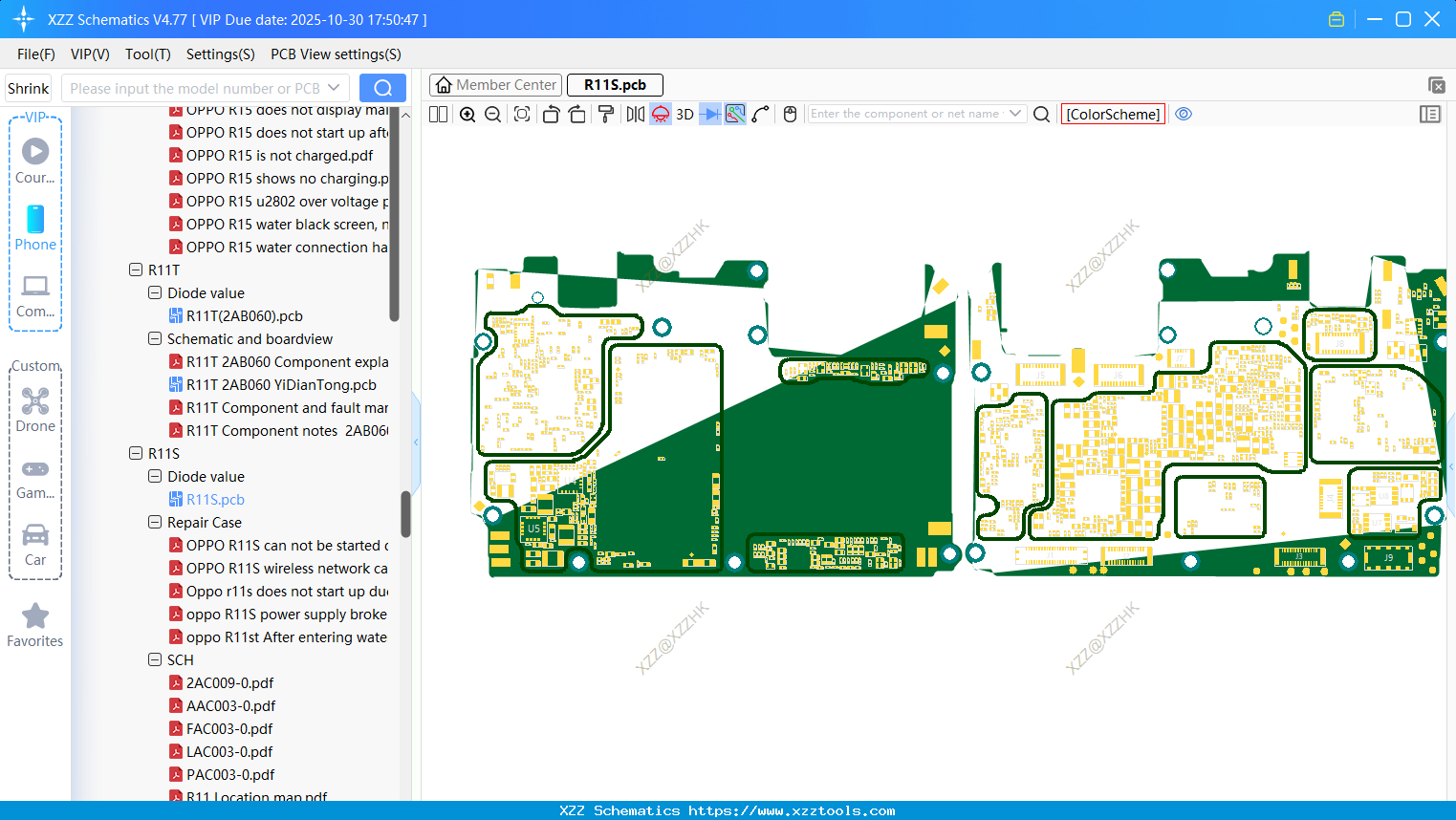Select the paint roller tool

coord(605,115)
